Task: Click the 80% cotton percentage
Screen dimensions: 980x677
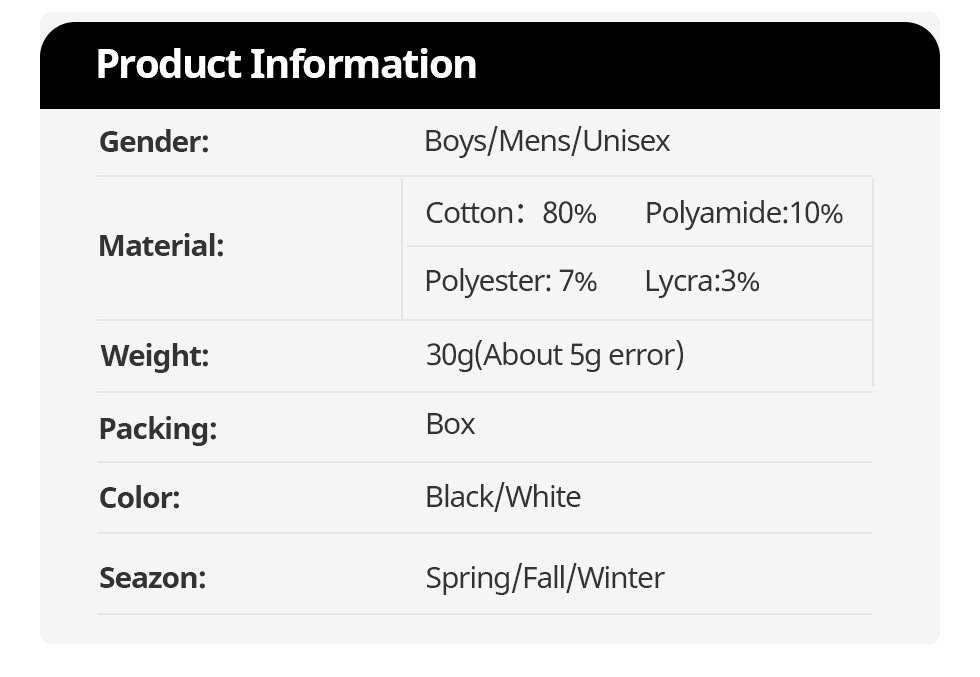Action: 569,213
